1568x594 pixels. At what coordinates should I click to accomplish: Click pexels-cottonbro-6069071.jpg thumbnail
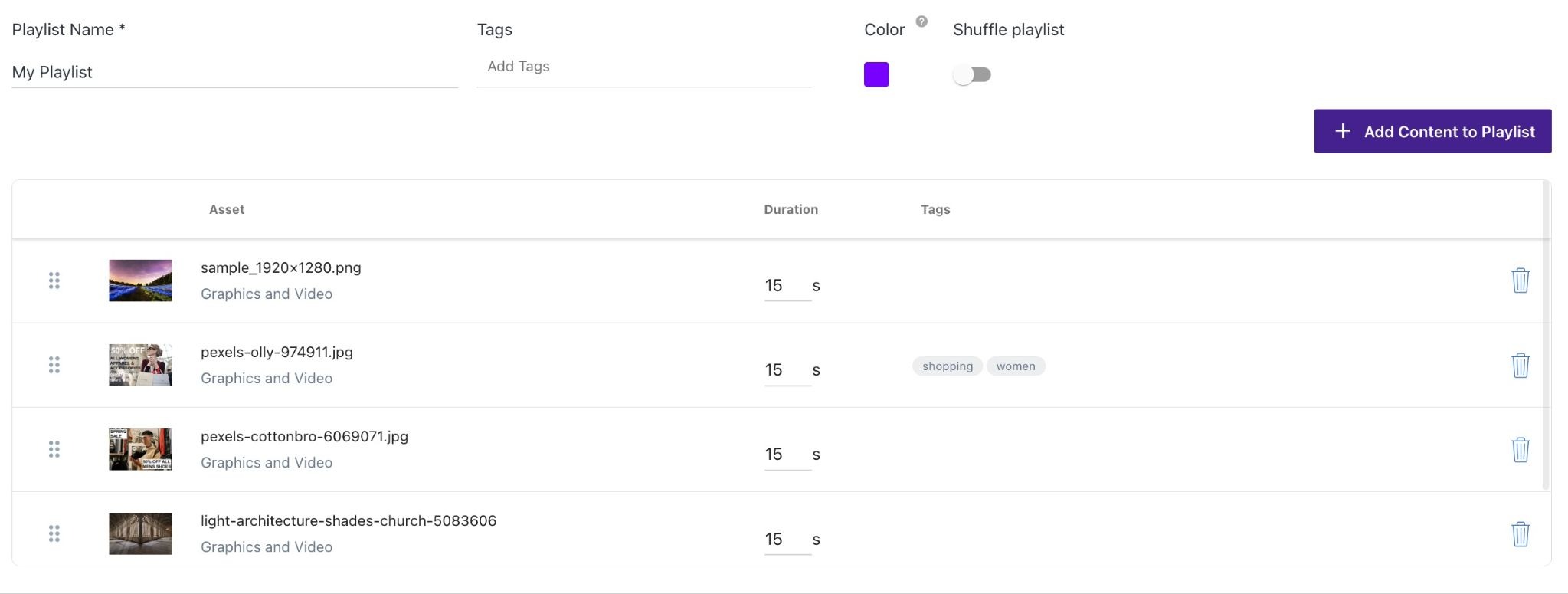[140, 449]
